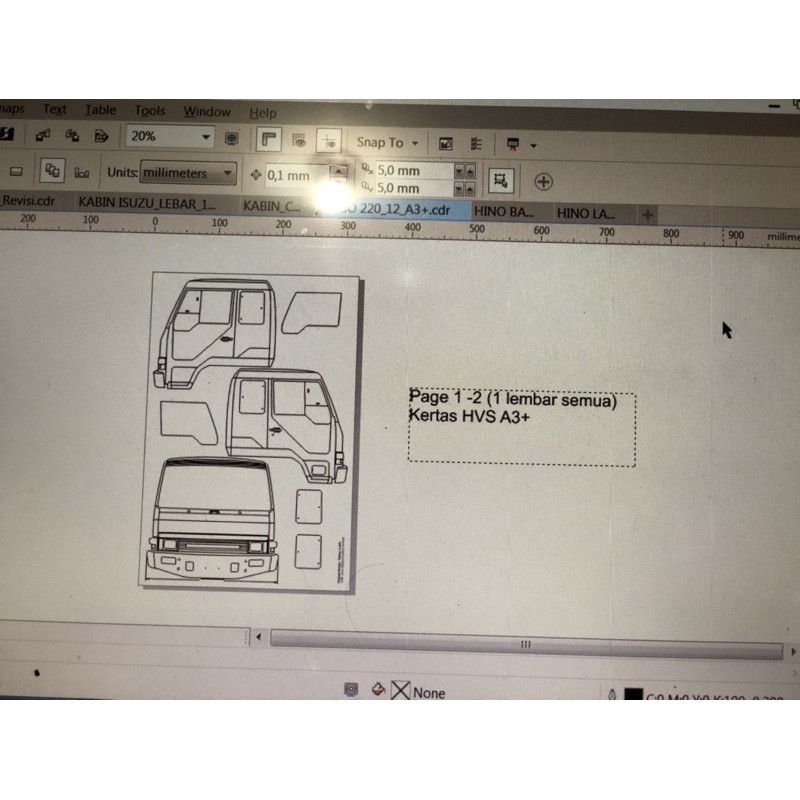This screenshot has height=800, width=800.
Task: Open the Window menu
Action: click(207, 112)
